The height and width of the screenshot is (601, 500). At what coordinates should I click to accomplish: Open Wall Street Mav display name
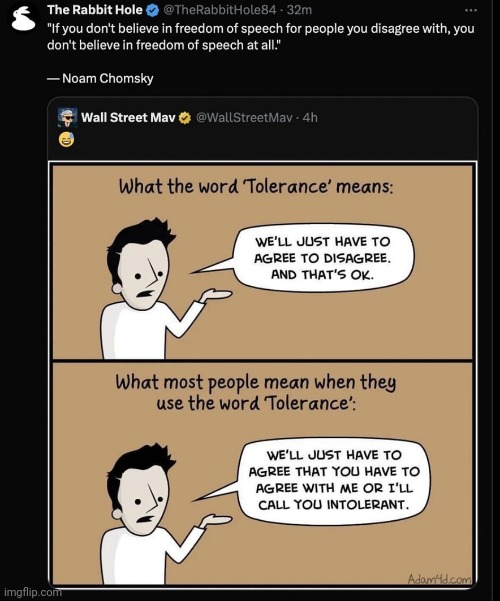(x=128, y=117)
